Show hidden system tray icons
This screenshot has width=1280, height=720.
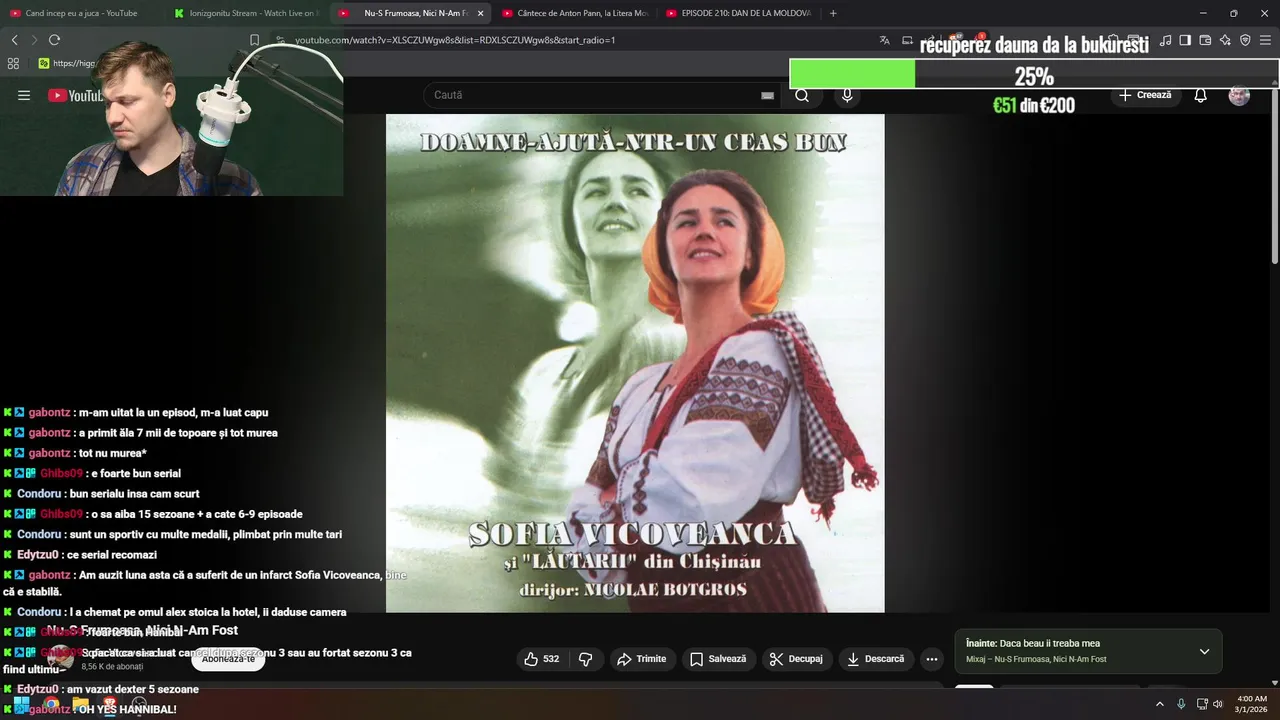click(1160, 704)
